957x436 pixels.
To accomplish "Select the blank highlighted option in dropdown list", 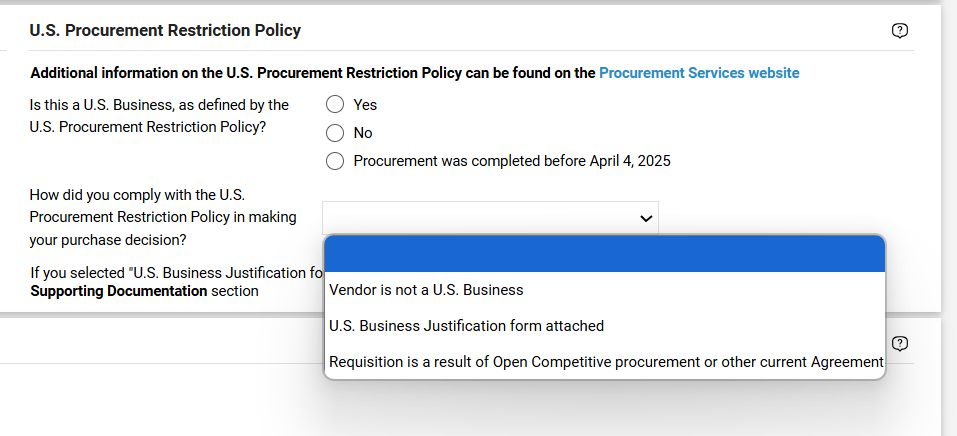I will (x=604, y=255).
